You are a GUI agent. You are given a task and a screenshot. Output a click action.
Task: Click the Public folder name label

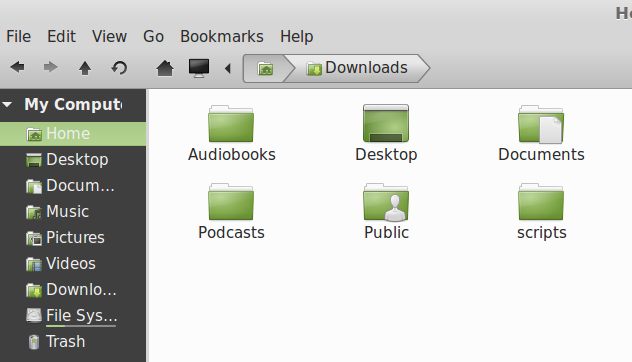click(387, 233)
